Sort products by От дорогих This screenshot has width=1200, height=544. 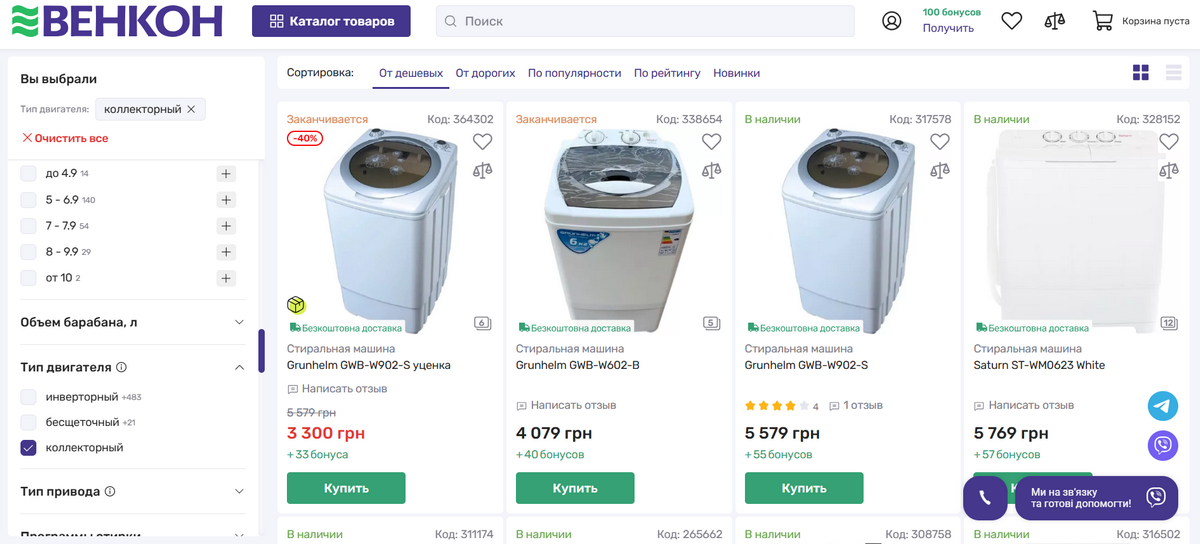(485, 73)
